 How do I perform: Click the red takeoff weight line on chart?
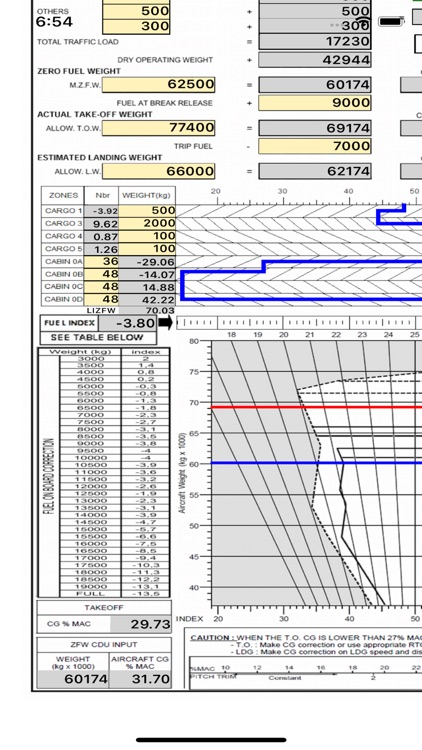(x=316, y=407)
